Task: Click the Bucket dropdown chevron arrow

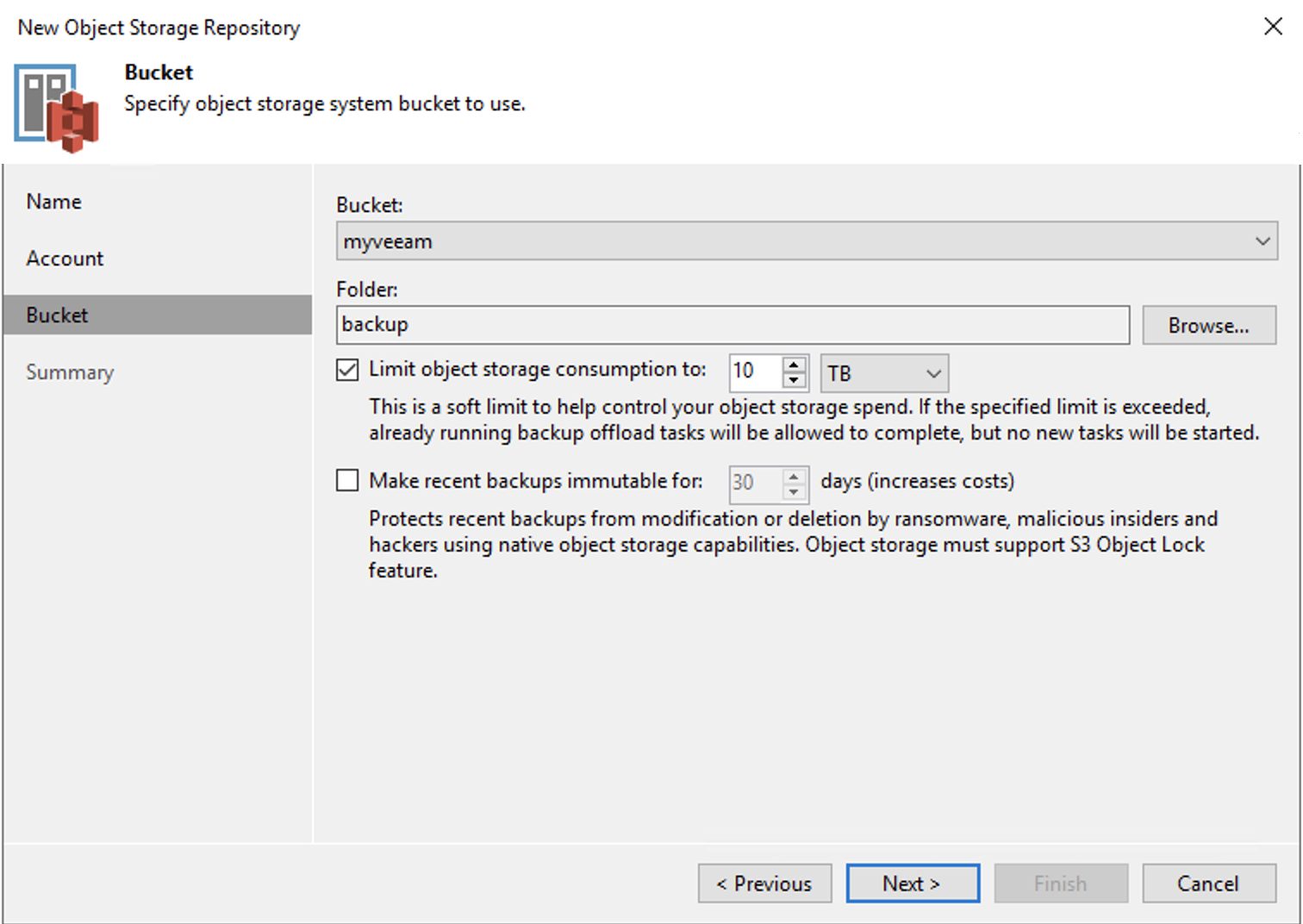Action: click(1262, 241)
